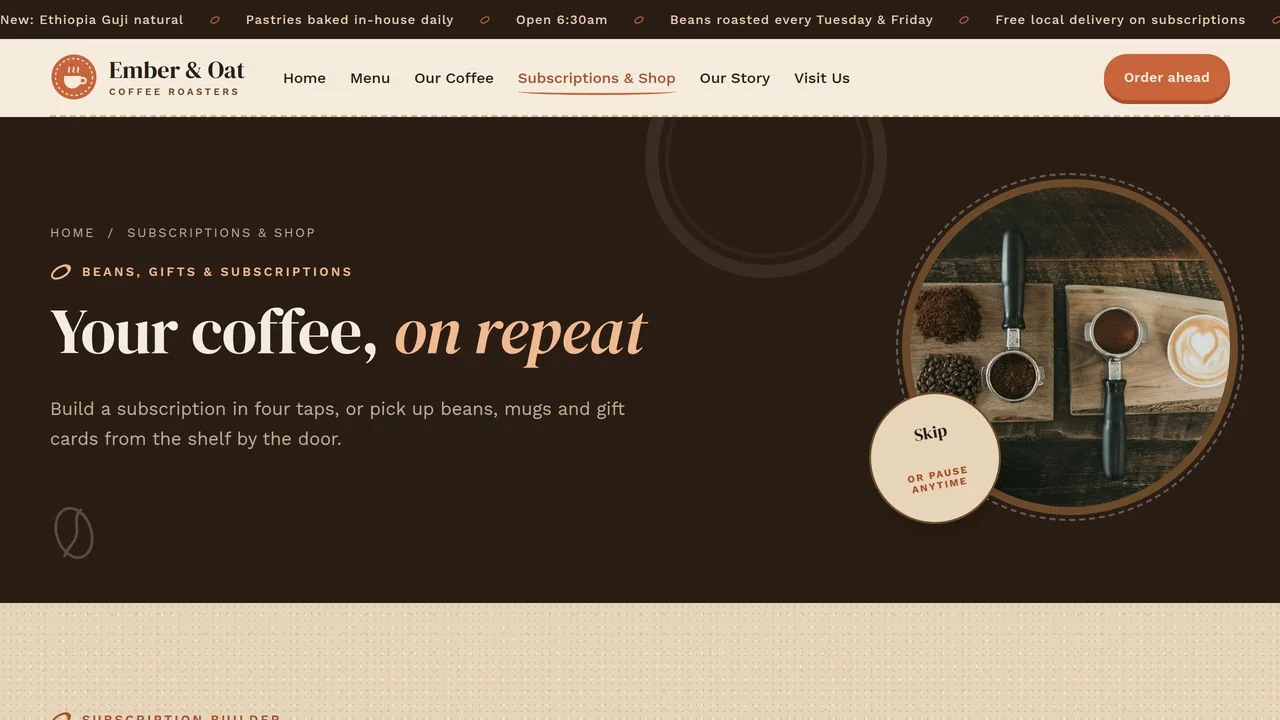Go to the Menu page
1280x720 pixels.
(370, 78)
